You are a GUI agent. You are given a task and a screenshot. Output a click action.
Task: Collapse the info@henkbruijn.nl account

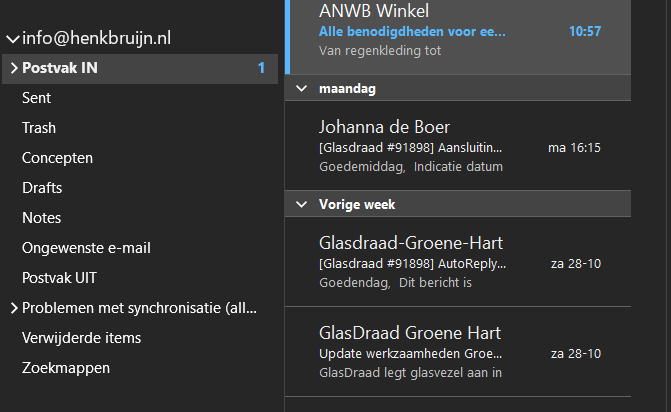point(13,39)
